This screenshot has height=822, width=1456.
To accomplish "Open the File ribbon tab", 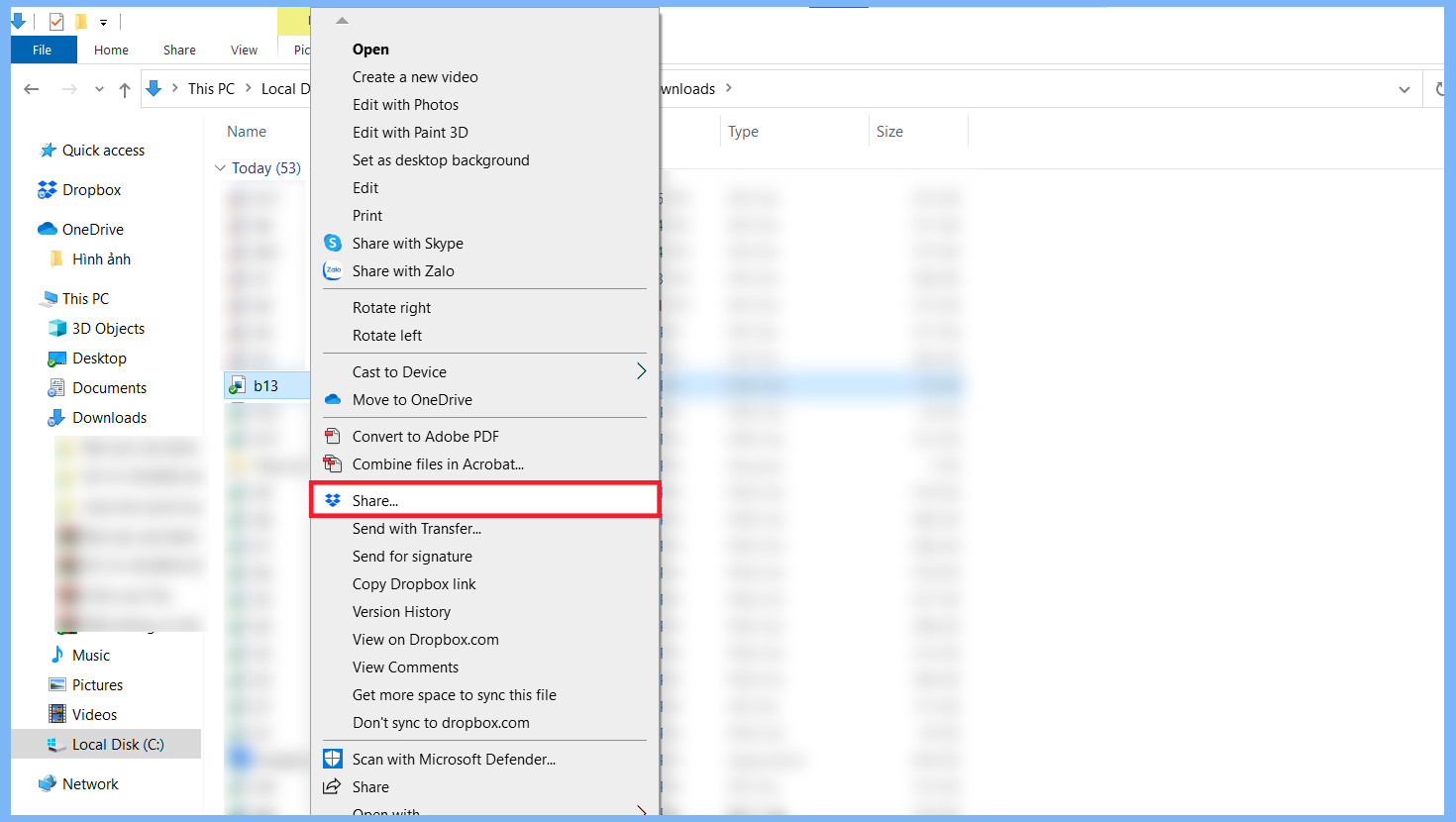I will point(43,50).
